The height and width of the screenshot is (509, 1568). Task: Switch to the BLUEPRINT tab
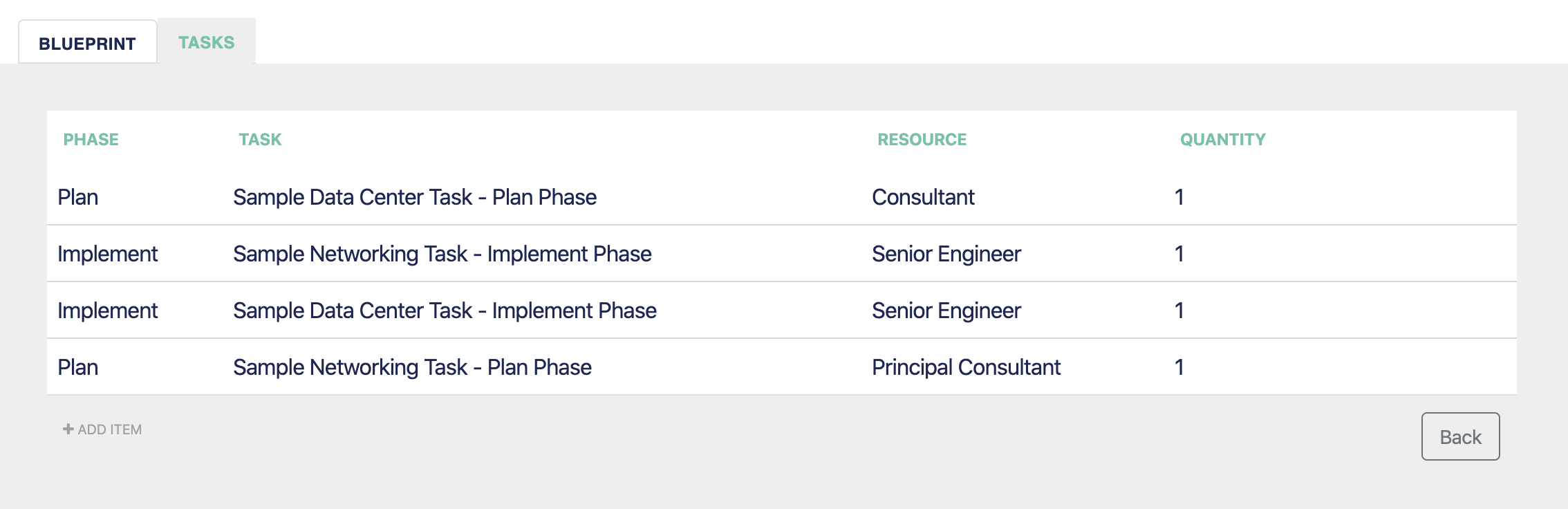pos(88,42)
